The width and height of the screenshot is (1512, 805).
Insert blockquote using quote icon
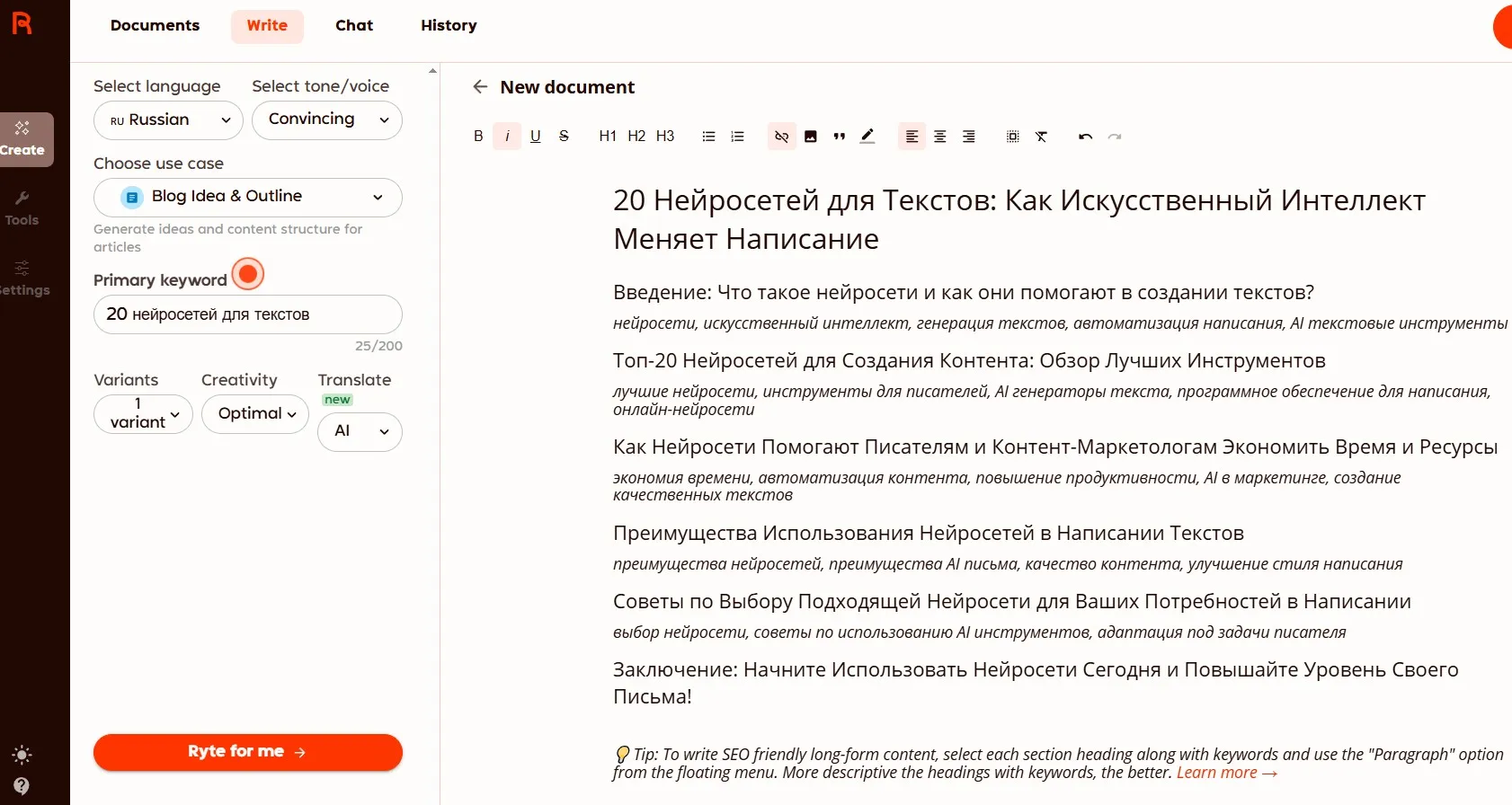840,137
